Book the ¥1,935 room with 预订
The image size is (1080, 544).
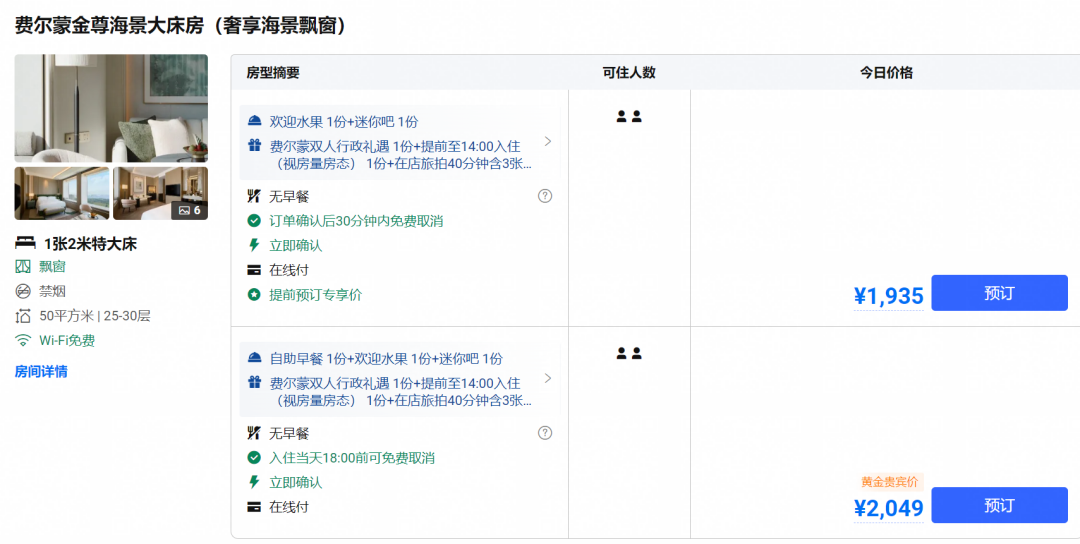999,293
